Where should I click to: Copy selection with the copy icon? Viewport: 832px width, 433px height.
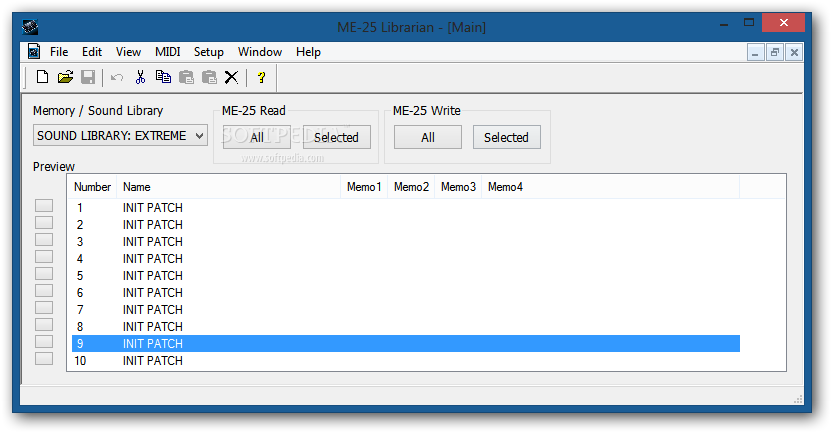(163, 77)
